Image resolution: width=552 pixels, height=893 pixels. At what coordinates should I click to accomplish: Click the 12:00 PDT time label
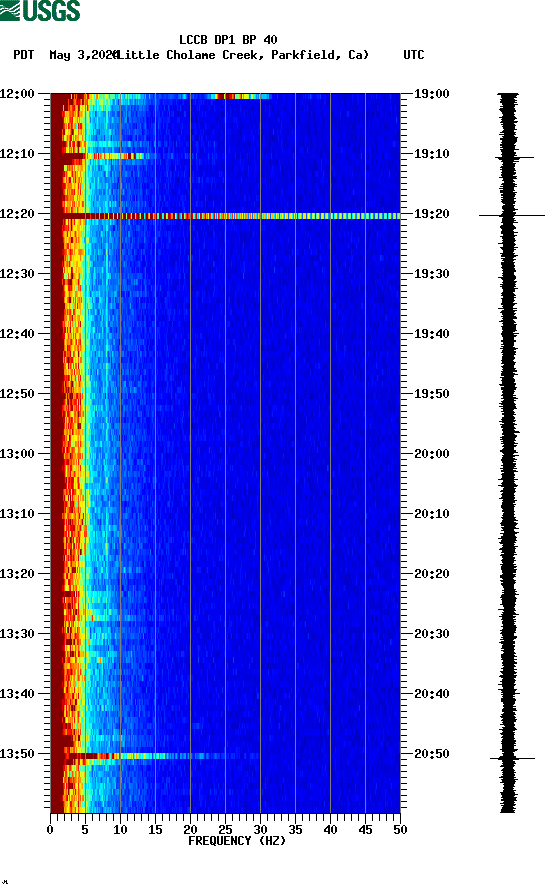(17, 93)
